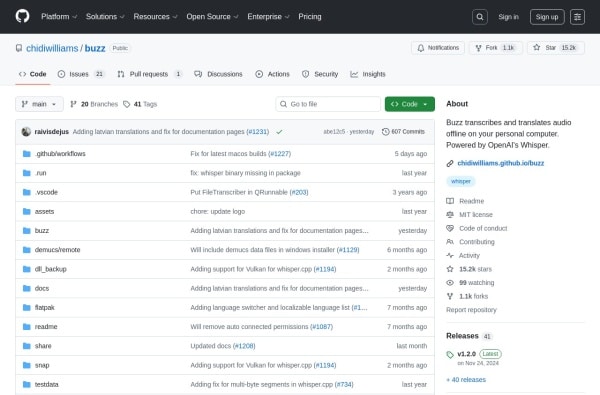Screen dimensions: 600x395
Task: Star the buzz repository
Action: coord(556,48)
